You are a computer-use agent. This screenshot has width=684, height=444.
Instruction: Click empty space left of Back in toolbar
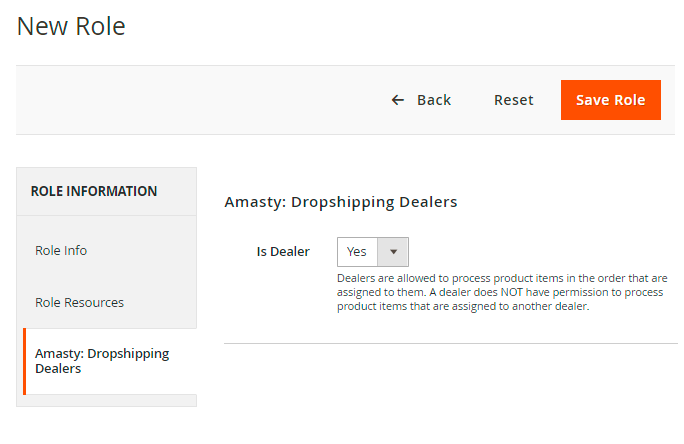click(200, 100)
